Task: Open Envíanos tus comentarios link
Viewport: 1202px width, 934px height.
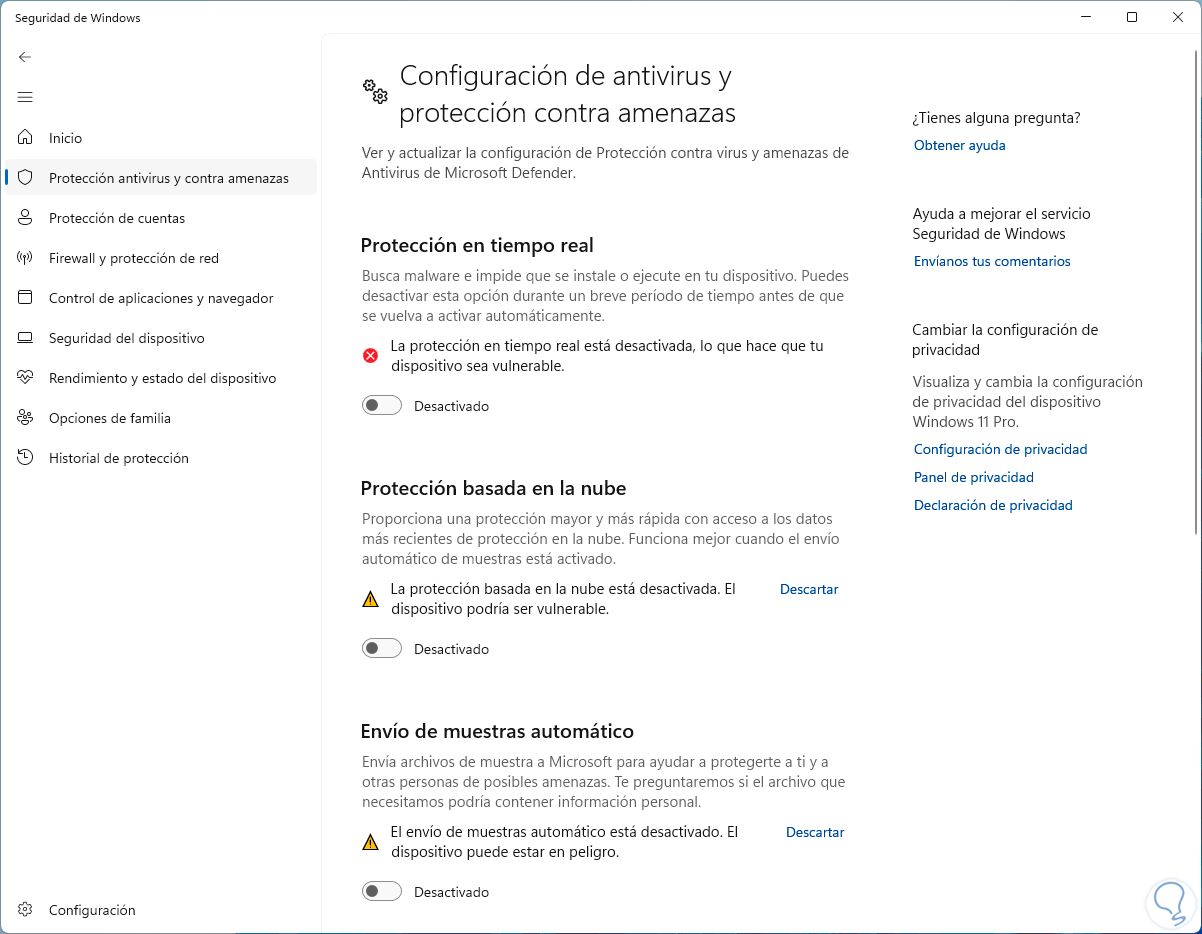Action: pos(991,261)
